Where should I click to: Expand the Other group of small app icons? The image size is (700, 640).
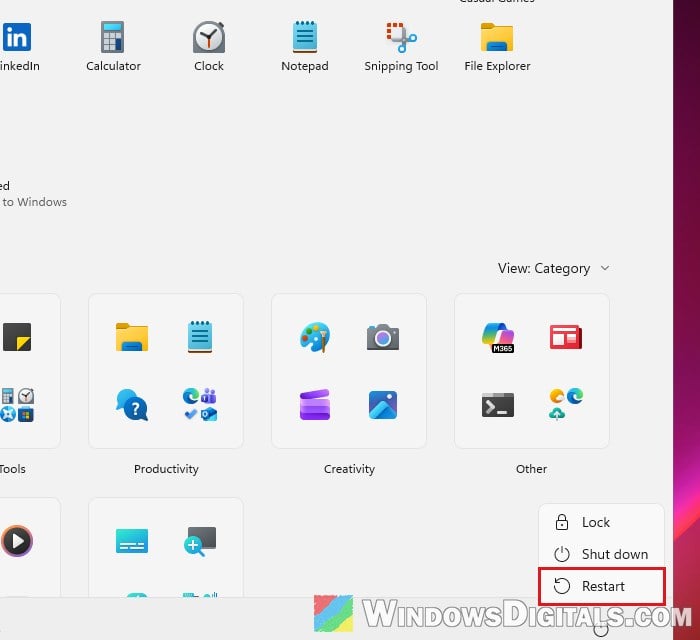point(566,405)
